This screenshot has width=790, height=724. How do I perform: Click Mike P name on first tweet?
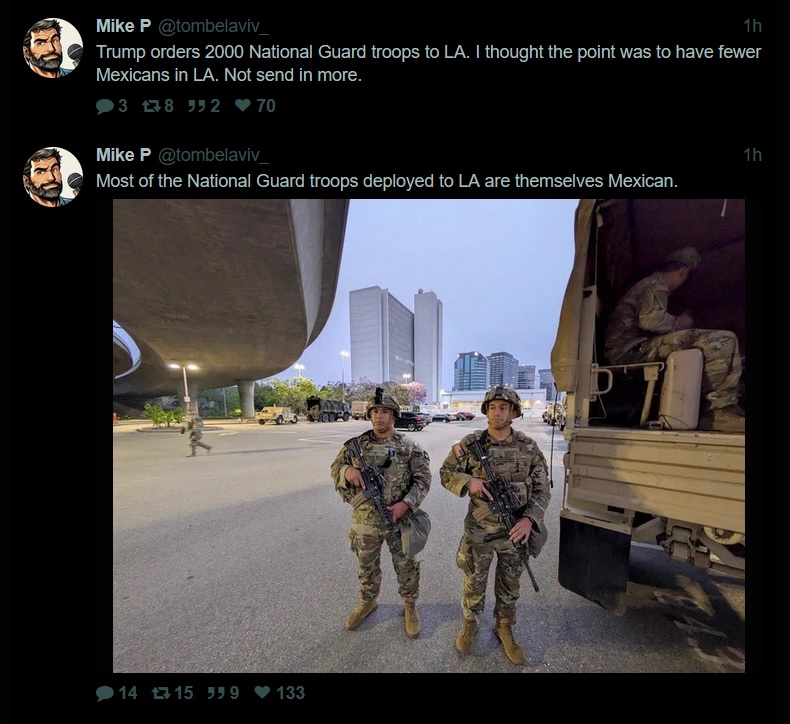[x=123, y=26]
